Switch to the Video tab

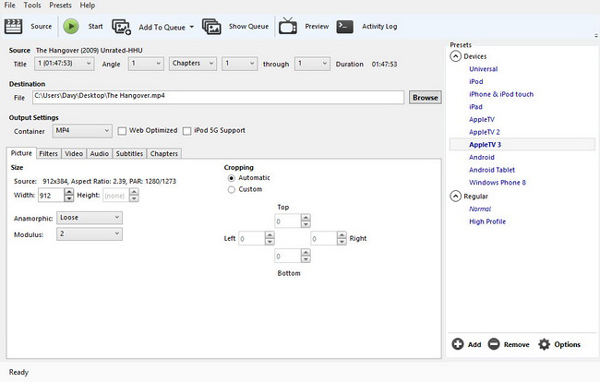pyautogui.click(x=73, y=153)
